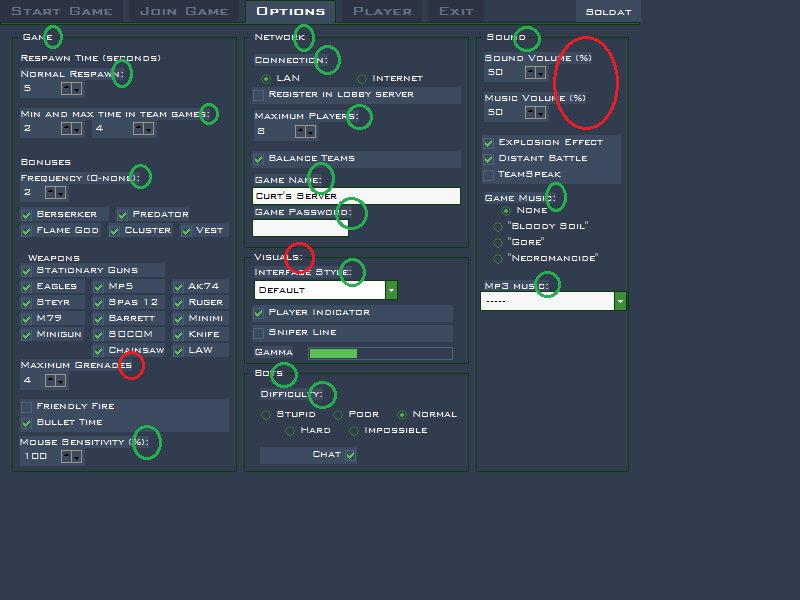The width and height of the screenshot is (800, 600).
Task: Increase the Normal Respawn time value
Action: click(67, 88)
